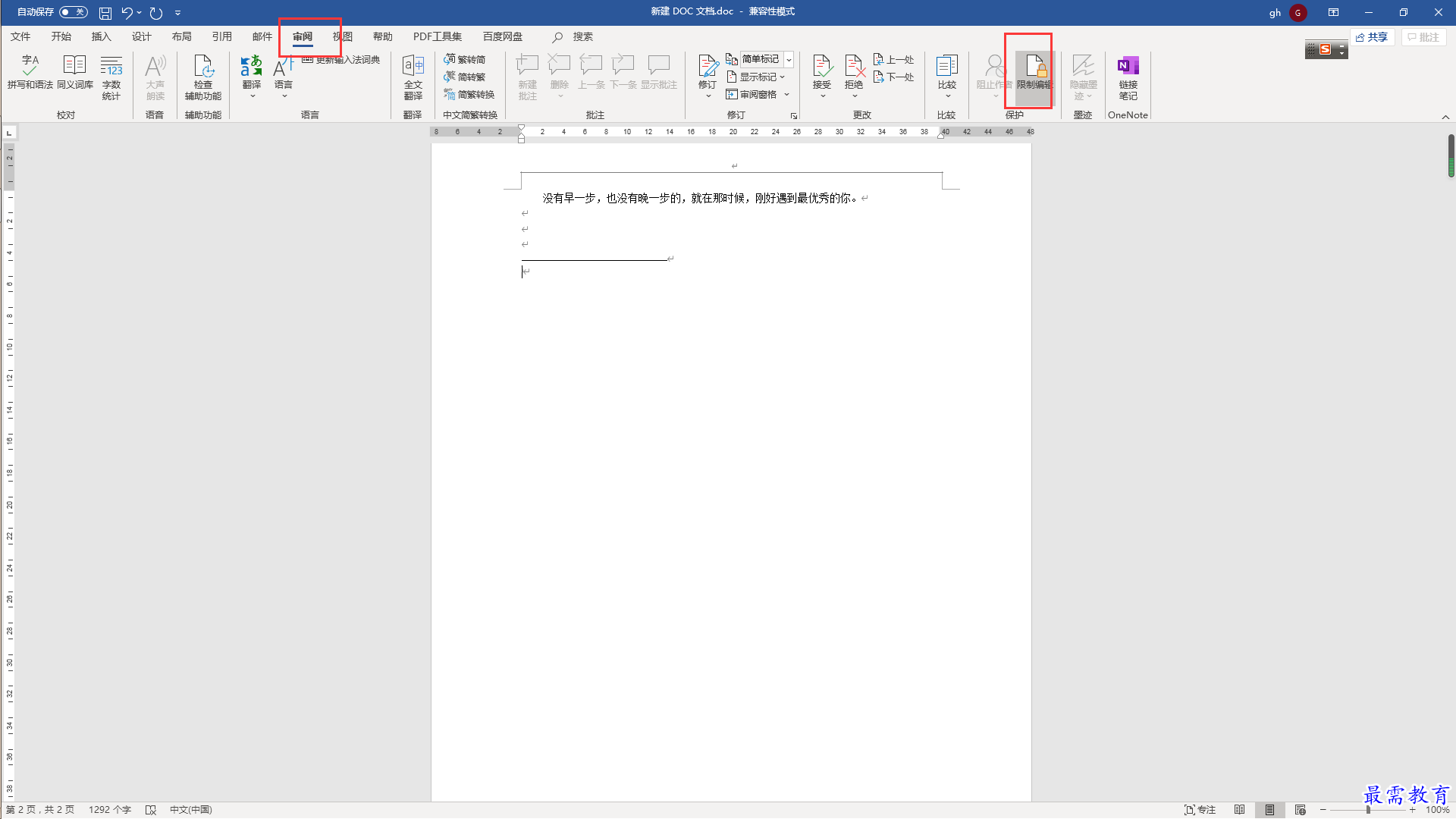Switch to Web Layout view in status bar
This screenshot has height=819, width=1456.
(x=1301, y=810)
